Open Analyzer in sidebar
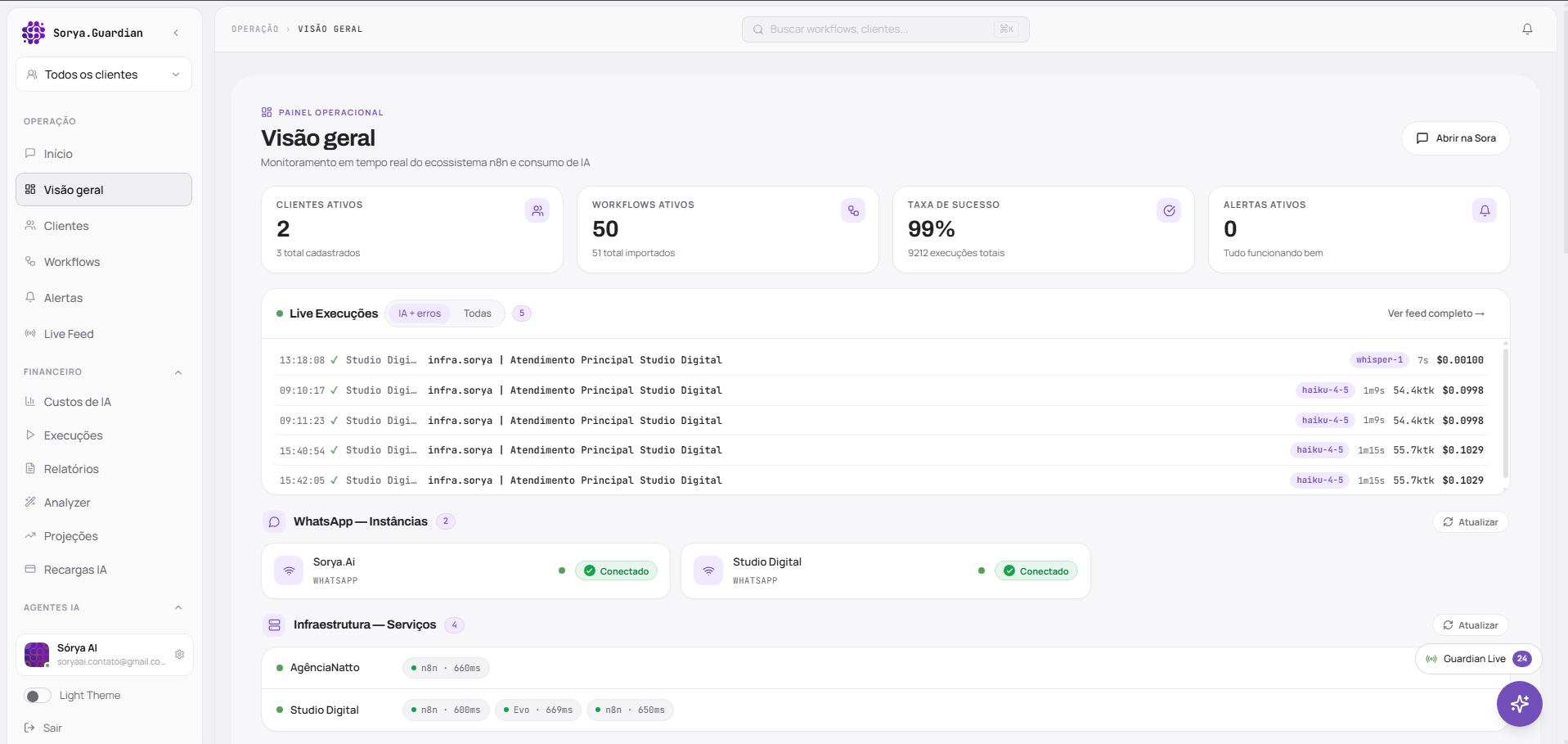This screenshot has width=1568, height=744. [104, 503]
